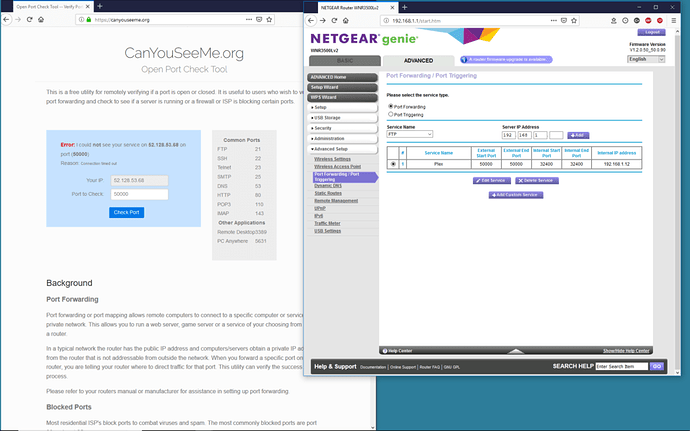Click the Service Name column header

click(x=439, y=153)
